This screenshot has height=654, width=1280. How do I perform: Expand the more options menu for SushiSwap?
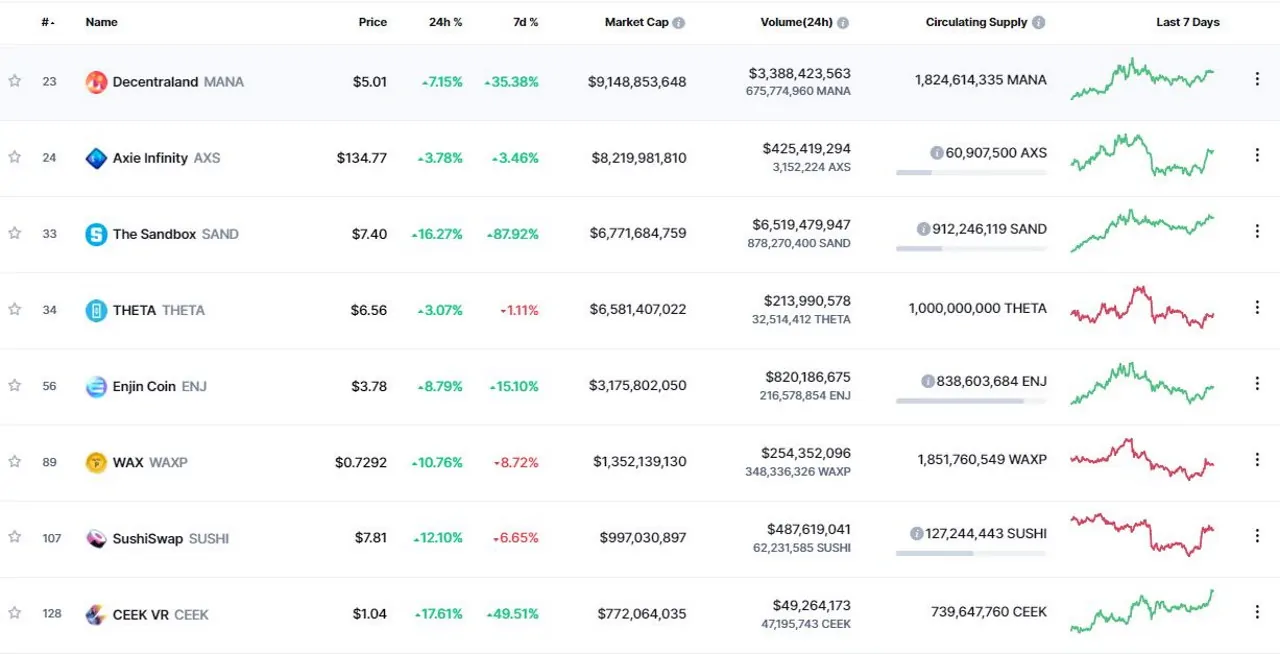[x=1257, y=535]
